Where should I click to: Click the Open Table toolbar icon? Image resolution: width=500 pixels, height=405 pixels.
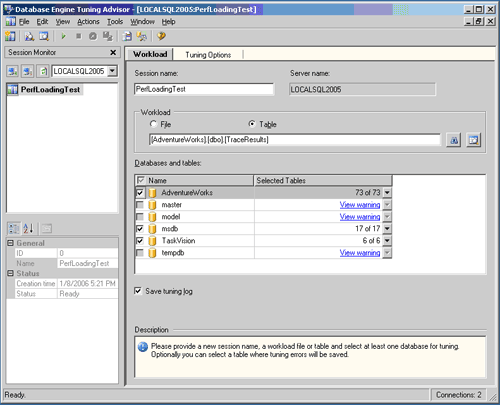coord(44,36)
